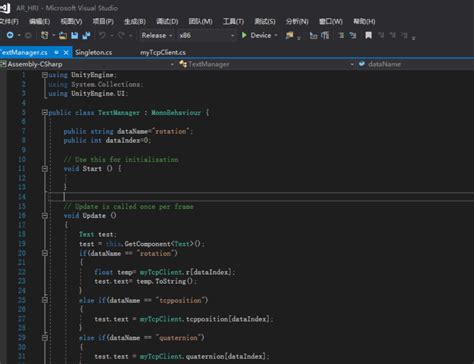
Task: Click the New Project toolbar icon
Action: [44, 35]
